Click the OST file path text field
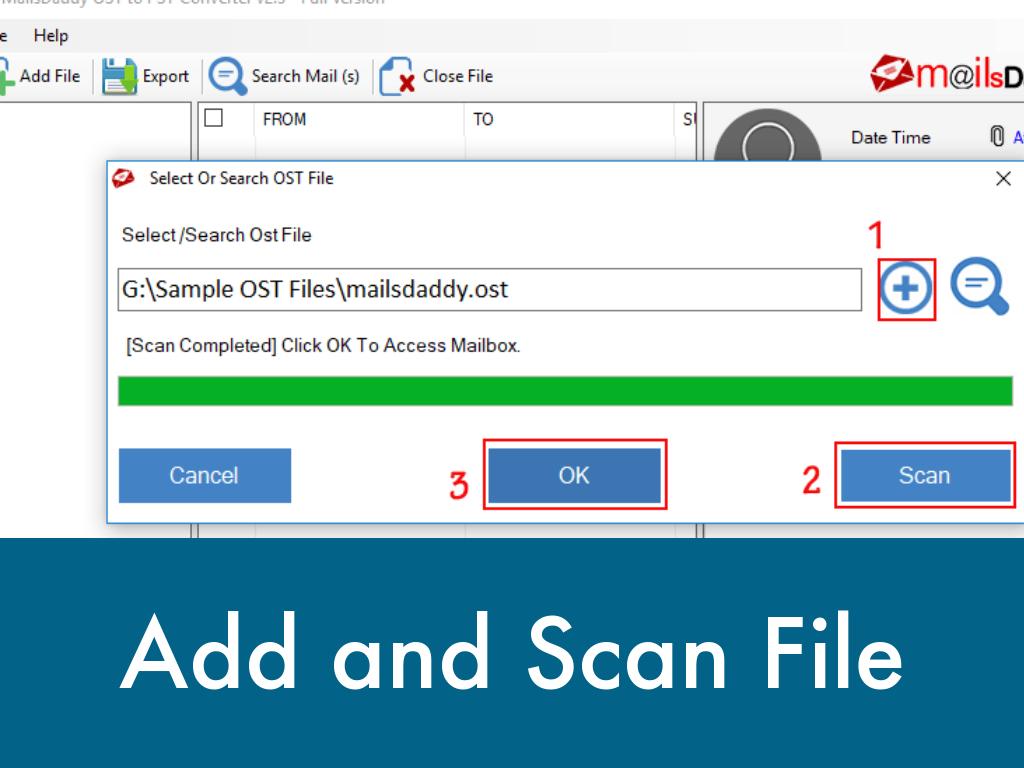The width and height of the screenshot is (1024, 768). [489, 290]
